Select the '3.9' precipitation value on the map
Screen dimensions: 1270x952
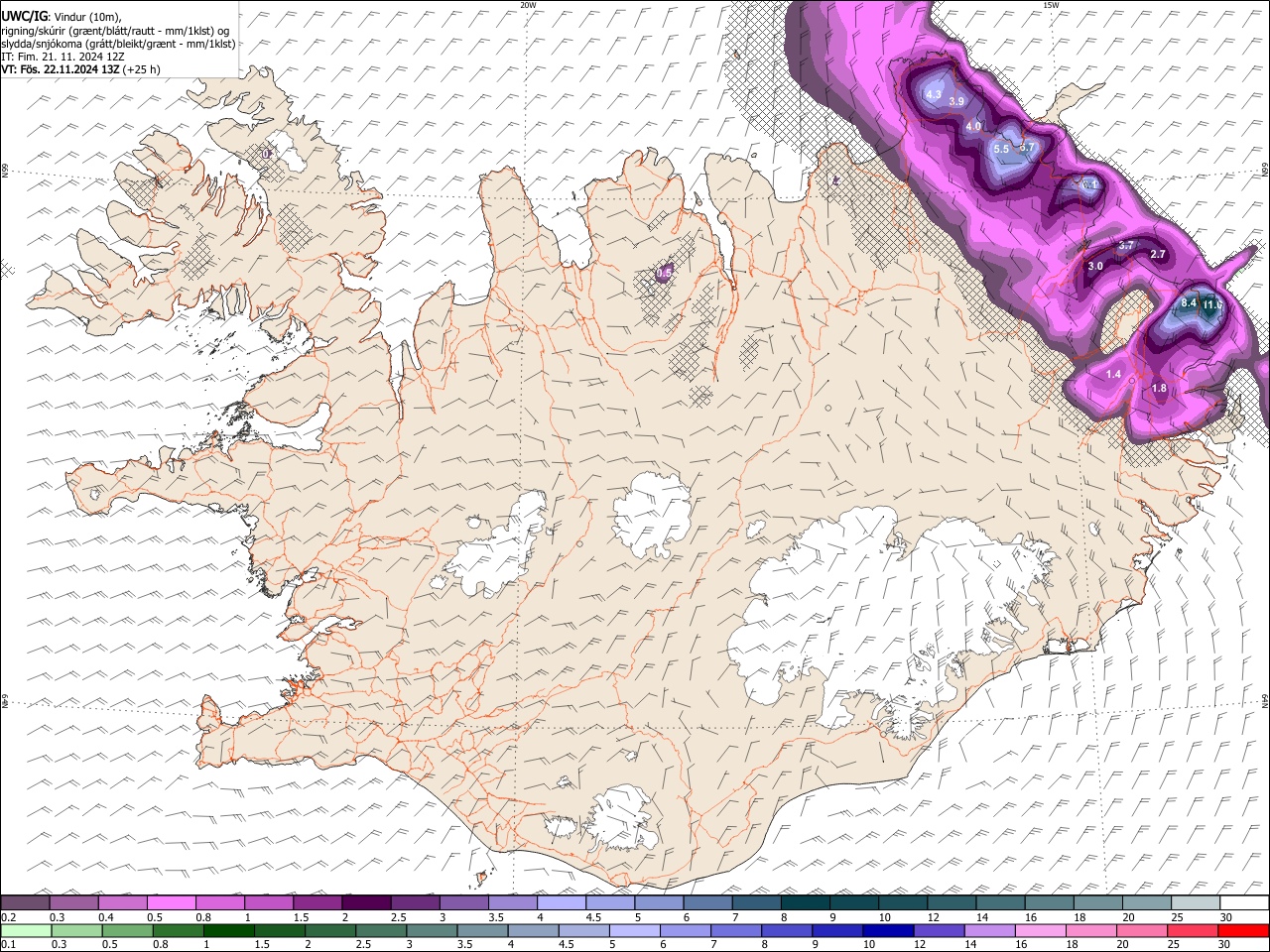(956, 101)
